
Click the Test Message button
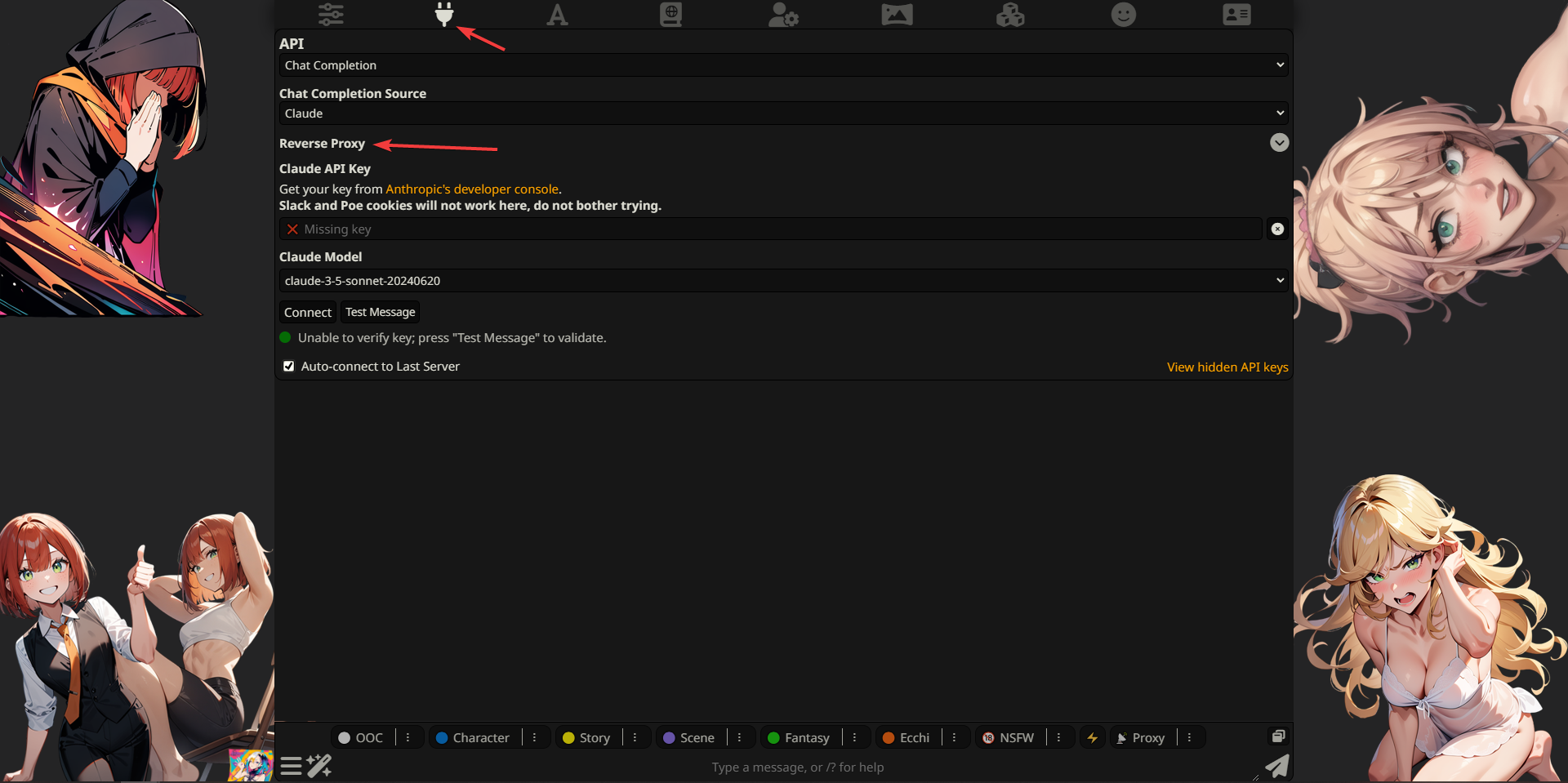pyautogui.click(x=380, y=312)
